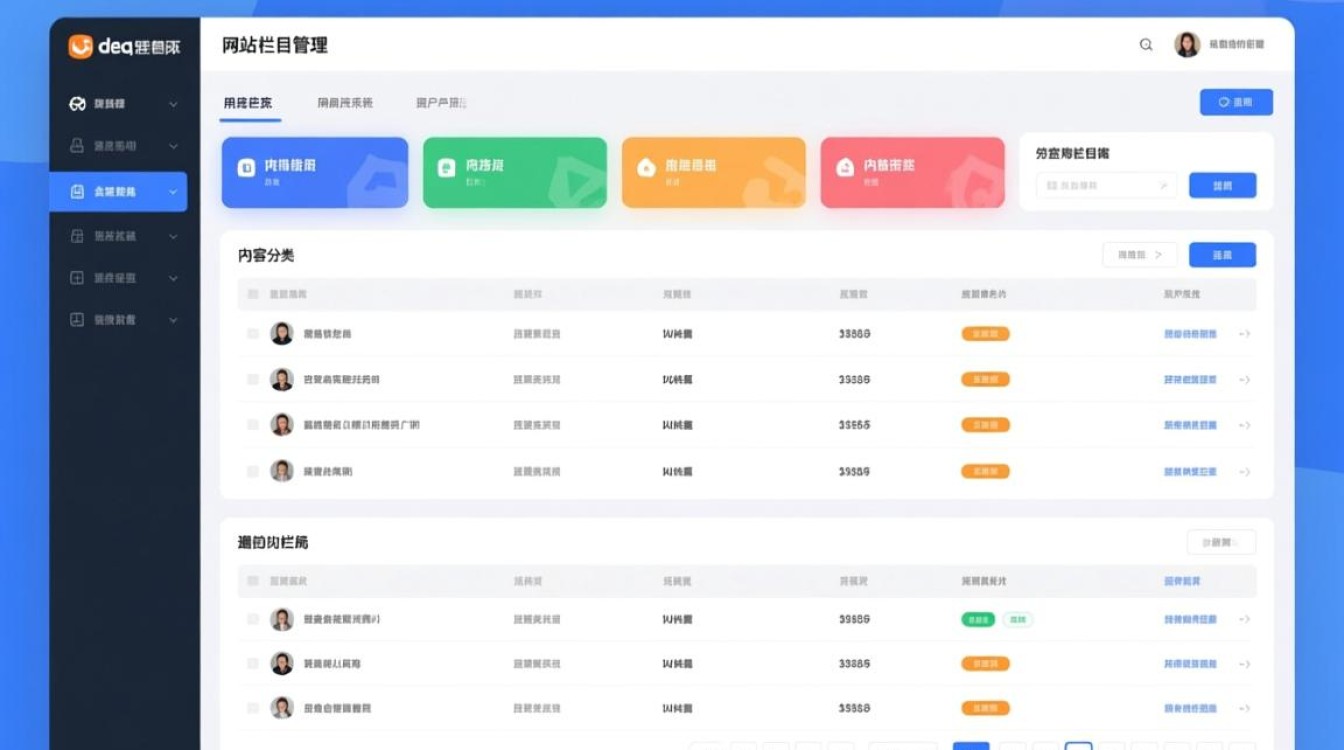Image resolution: width=1344 pixels, height=750 pixels.
Task: Select the checkbox of the first row in the lower table
Action: click(x=253, y=619)
